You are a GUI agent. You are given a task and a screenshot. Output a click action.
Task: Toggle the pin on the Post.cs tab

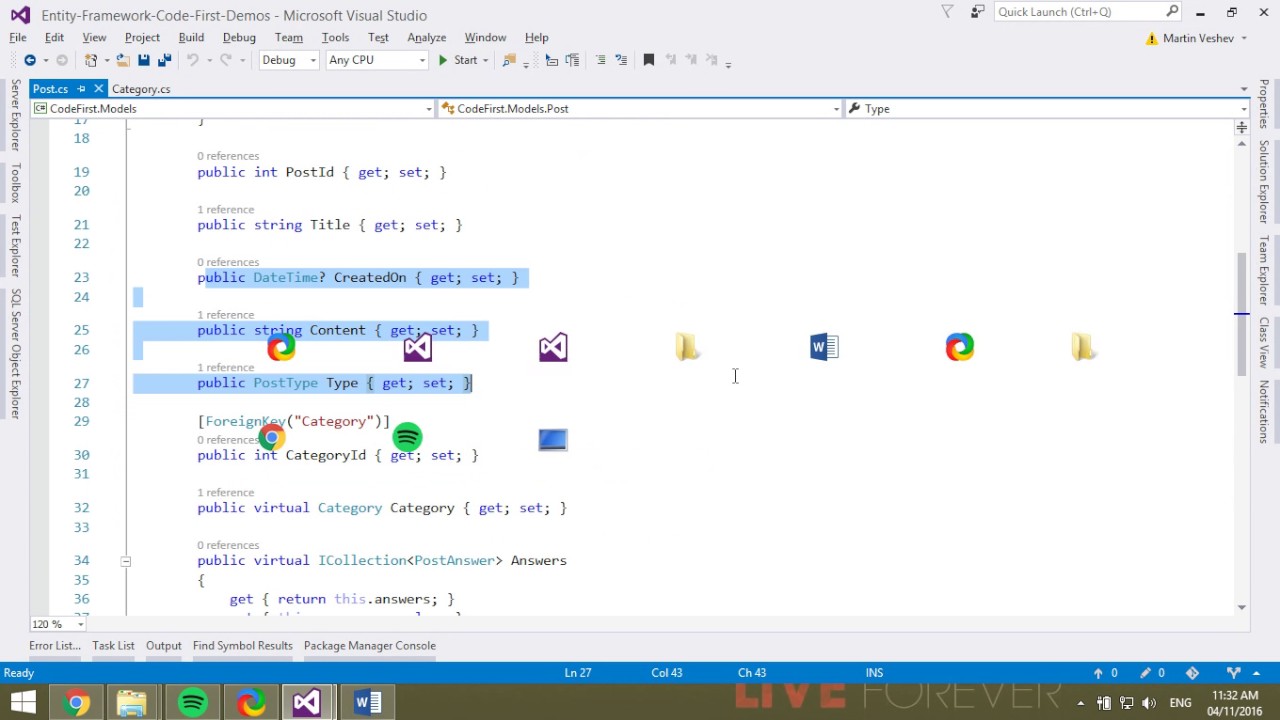click(x=82, y=89)
